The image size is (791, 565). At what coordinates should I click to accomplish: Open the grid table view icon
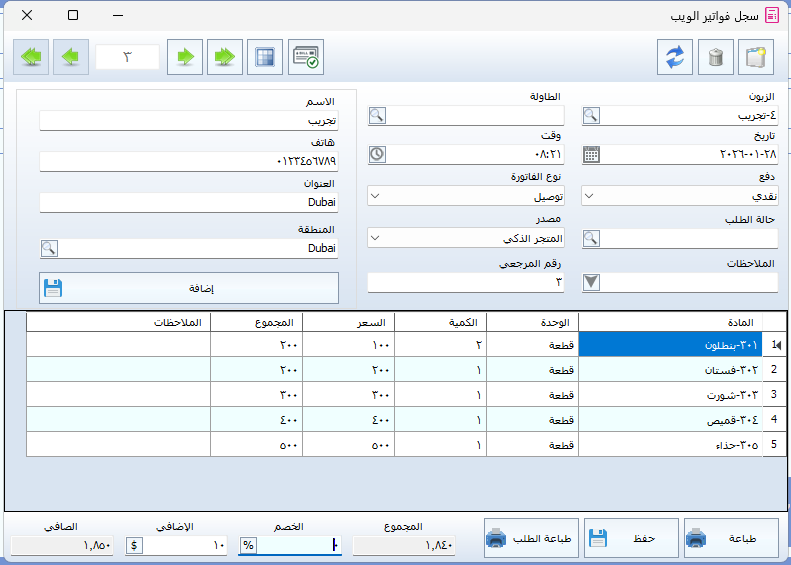(265, 57)
